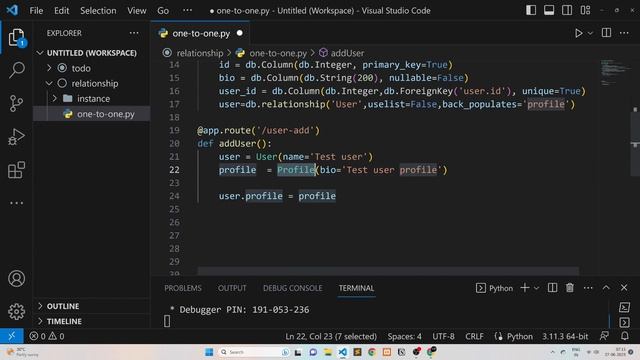Open Source Control view
The image size is (640, 360).
(x=16, y=103)
